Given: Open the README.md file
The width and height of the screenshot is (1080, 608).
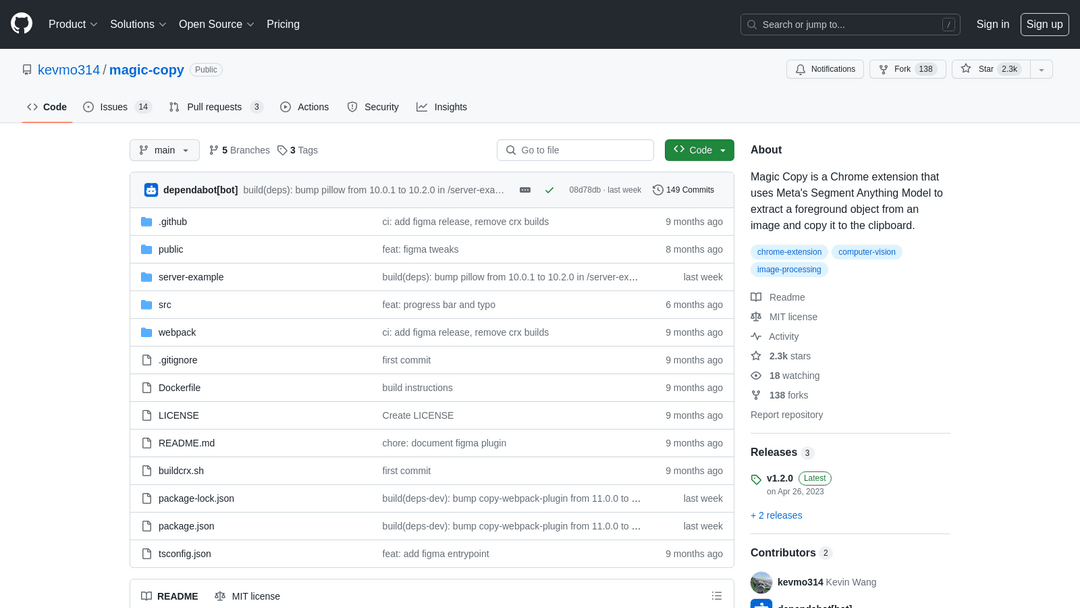Looking at the screenshot, I should tap(187, 443).
